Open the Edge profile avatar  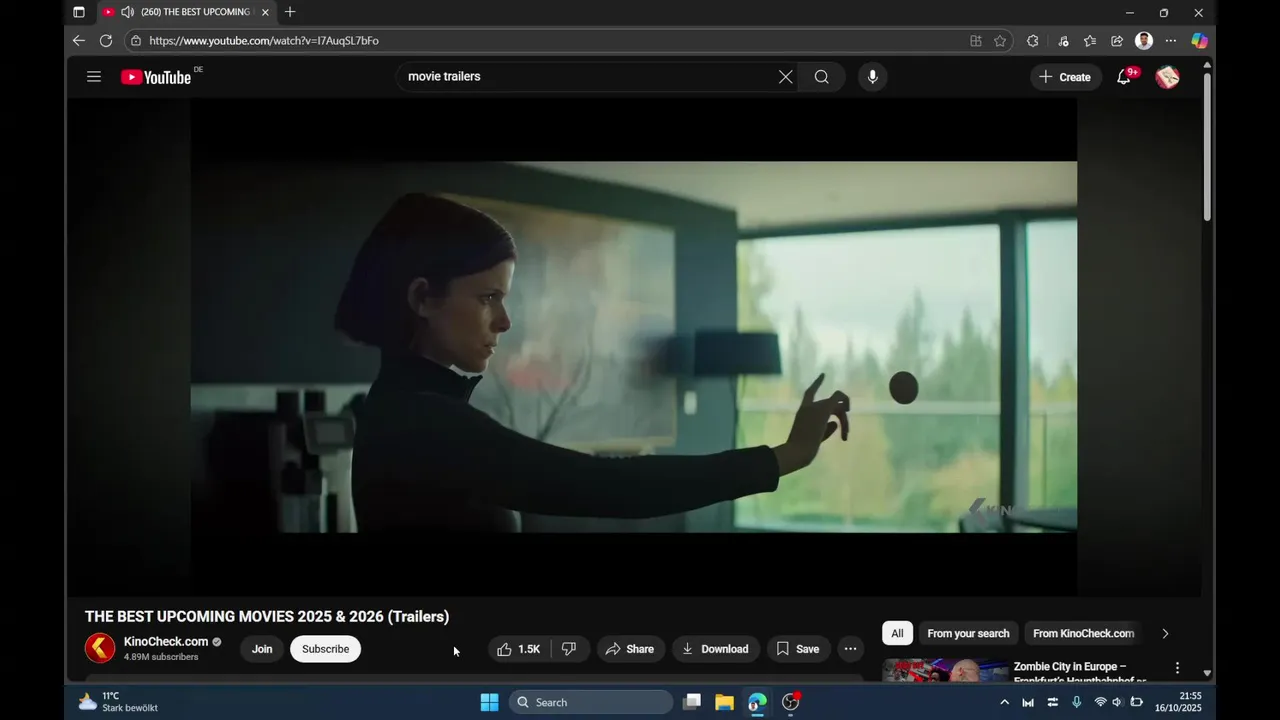pyautogui.click(x=1144, y=41)
